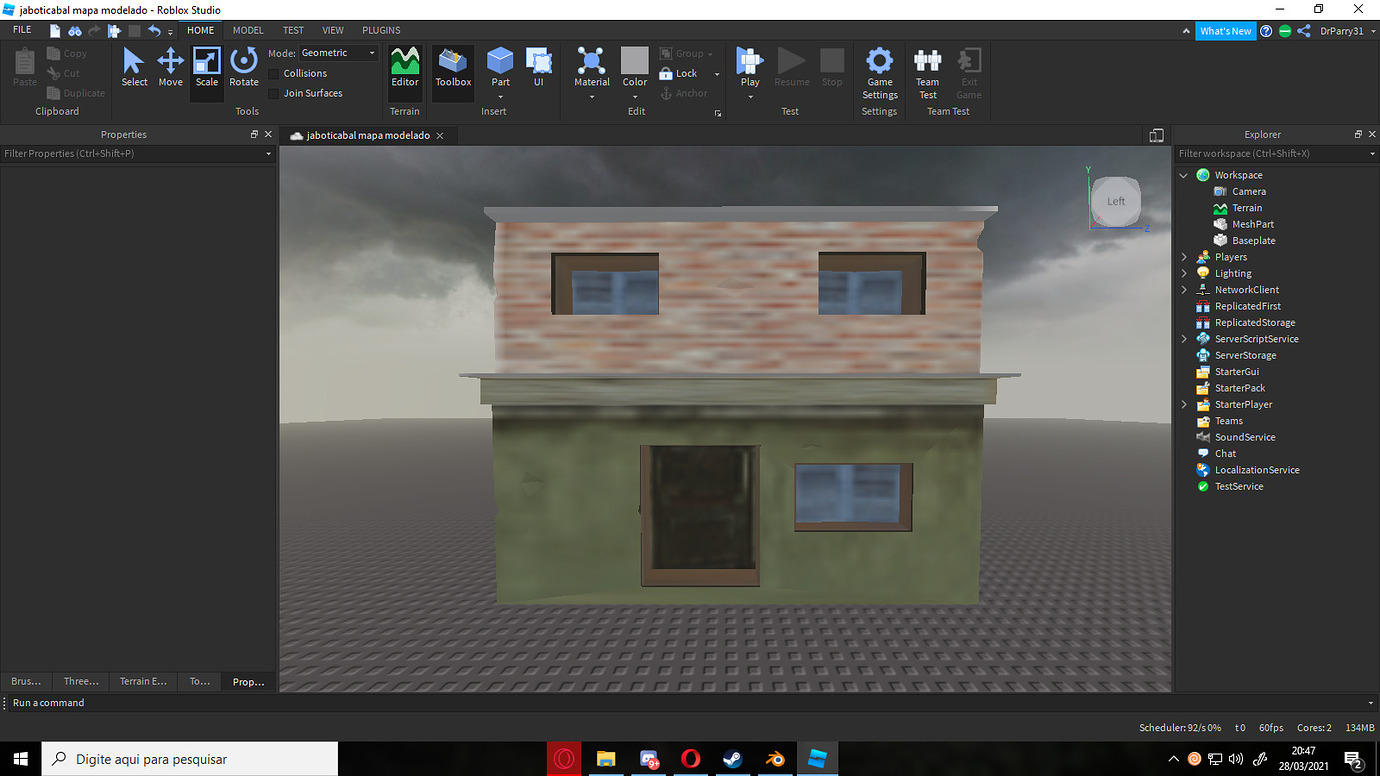Select MeshPart in Explorer

tap(1252, 224)
